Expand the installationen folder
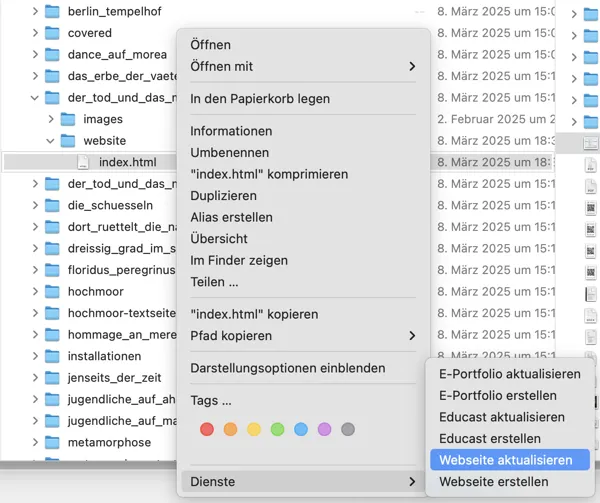The height and width of the screenshot is (503, 600). tap(35, 356)
